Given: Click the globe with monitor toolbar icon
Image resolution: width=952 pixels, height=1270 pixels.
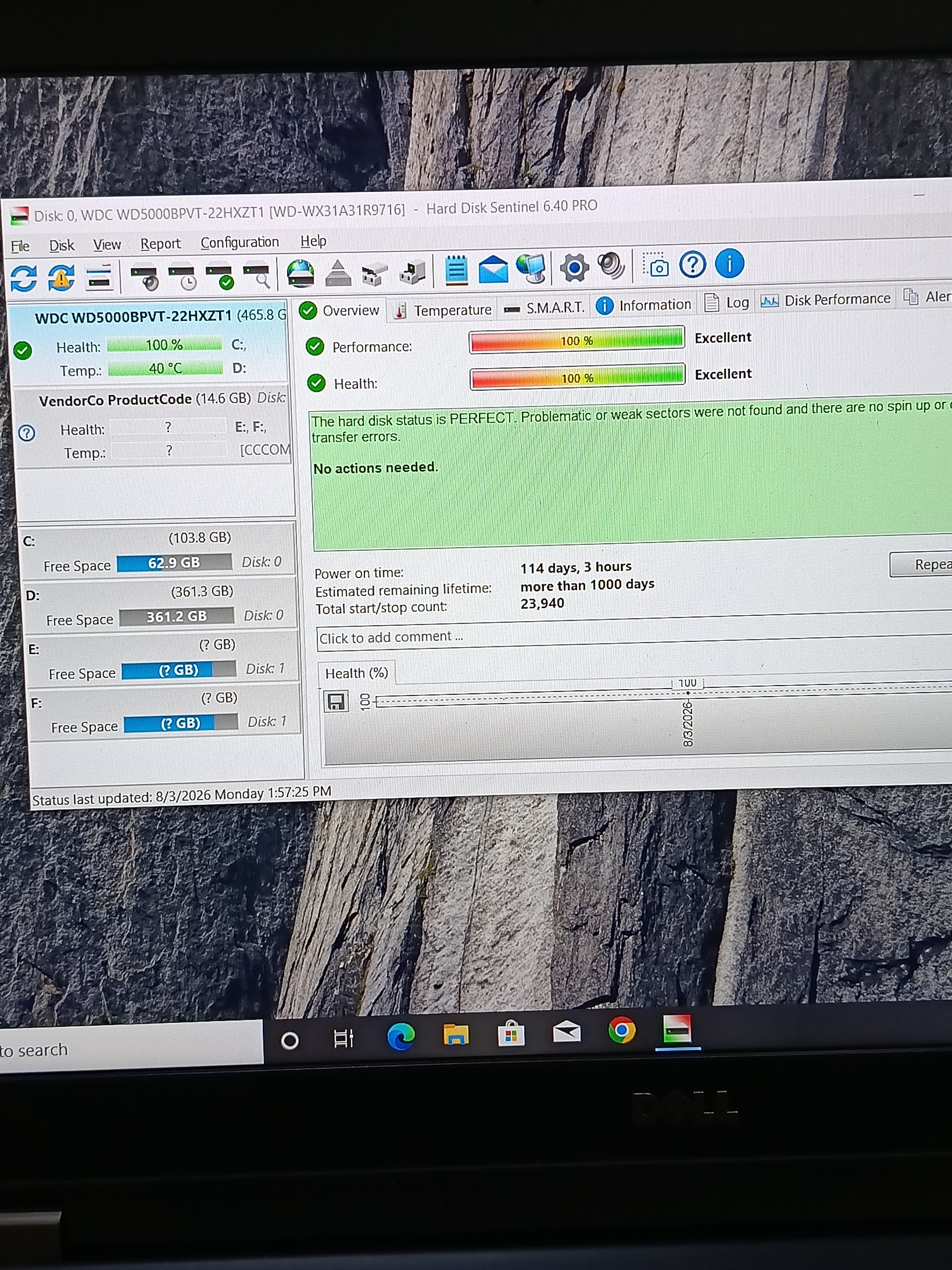Looking at the screenshot, I should pos(532,268).
